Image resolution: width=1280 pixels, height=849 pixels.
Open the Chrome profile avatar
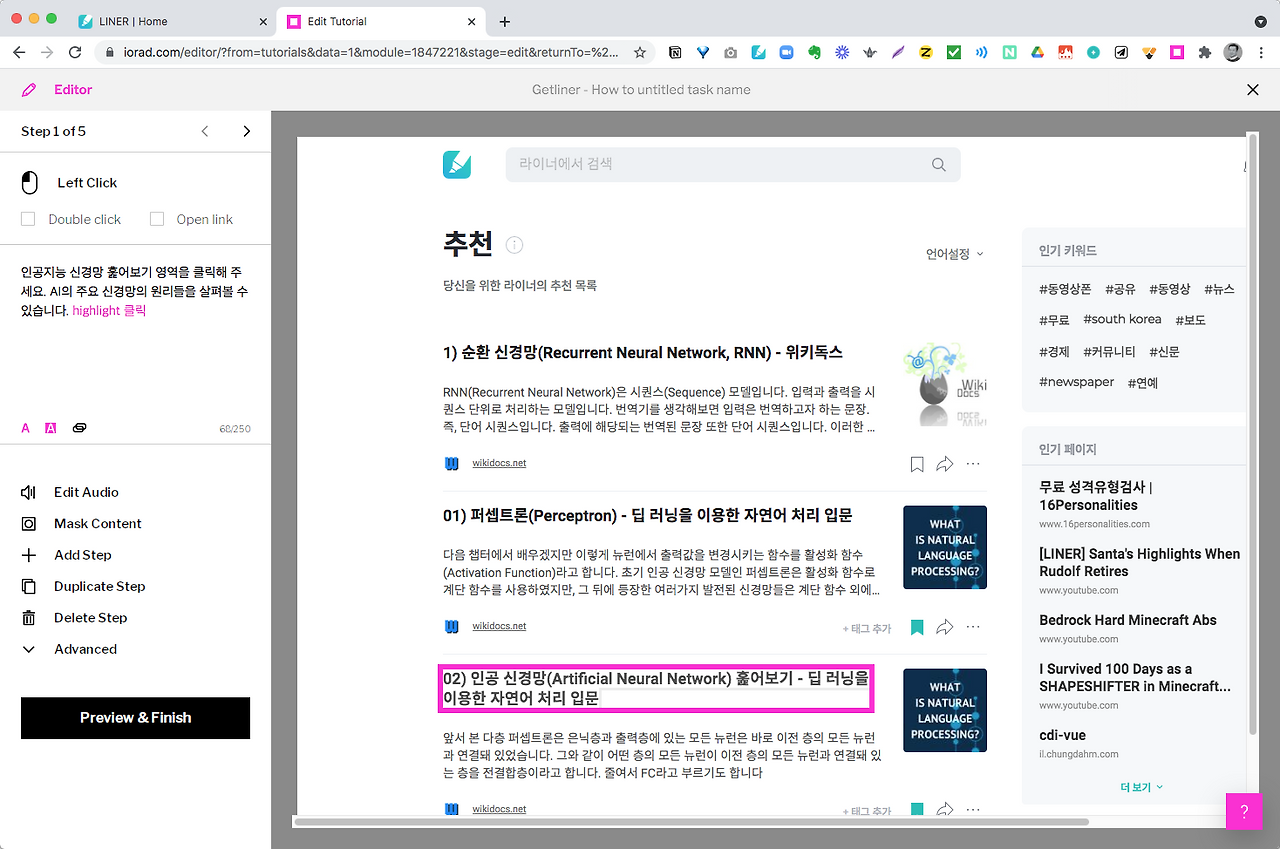[1233, 52]
